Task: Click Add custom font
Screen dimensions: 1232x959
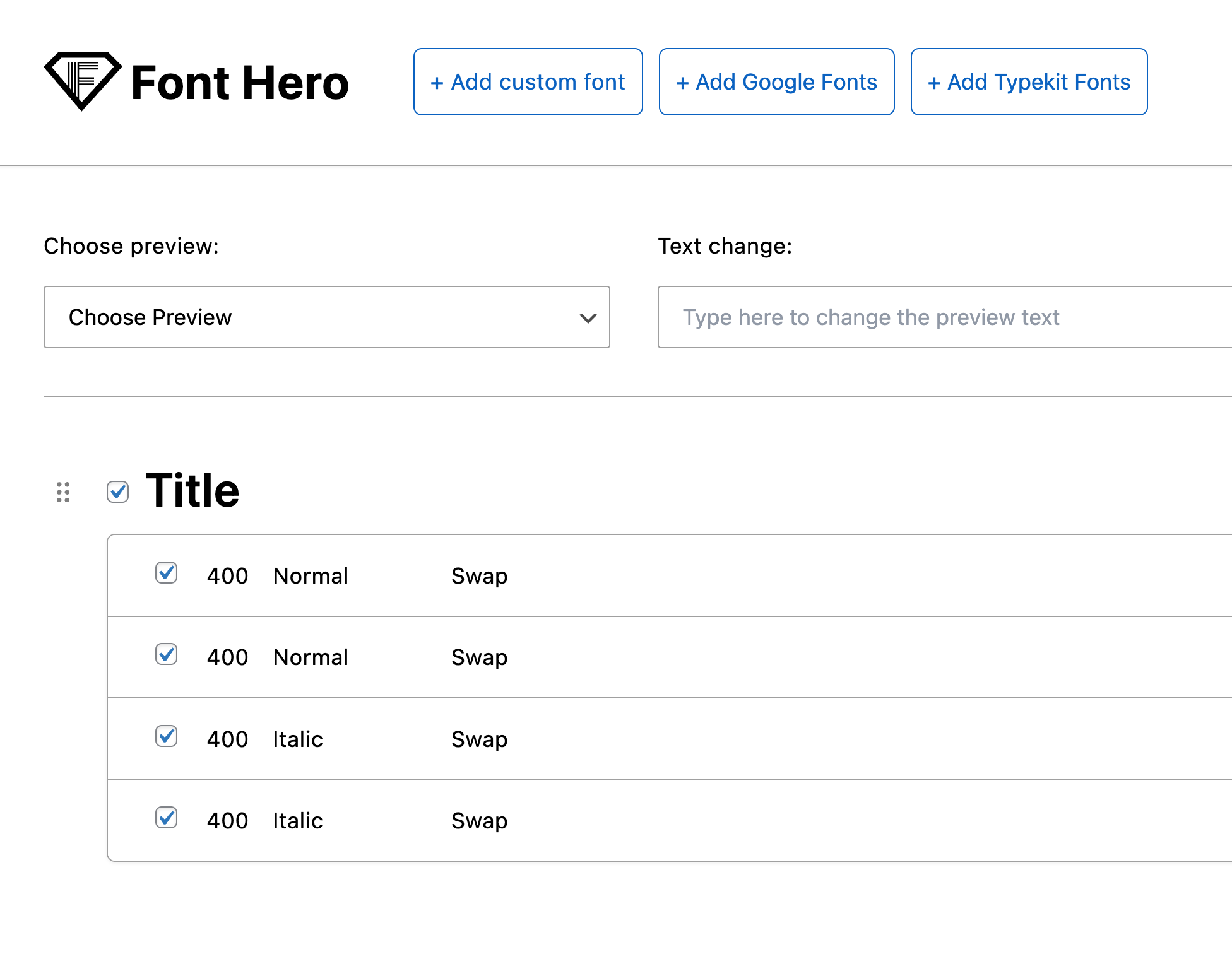Action: point(528,81)
